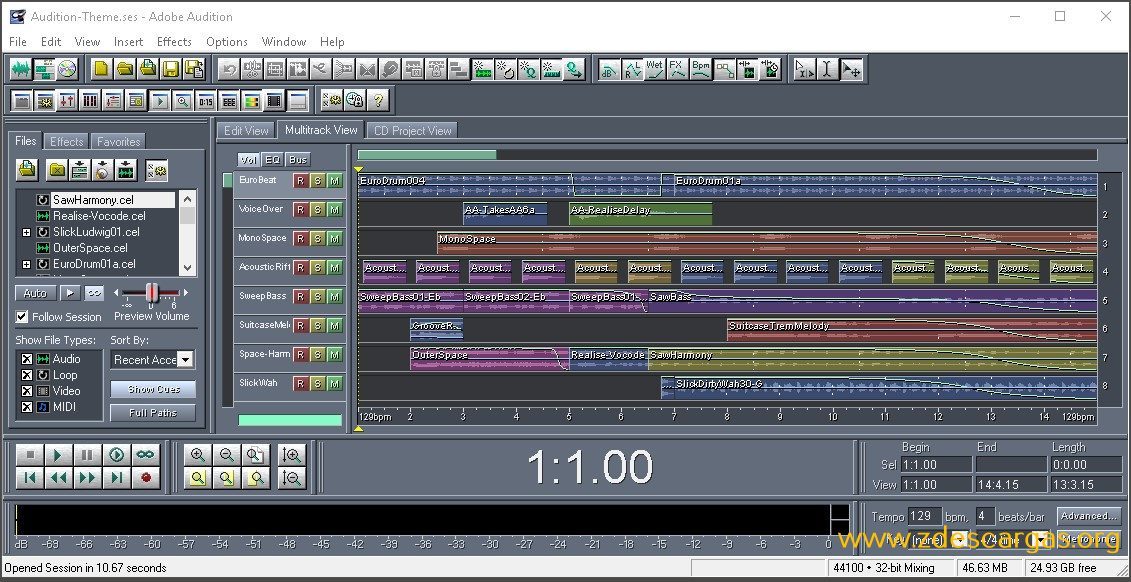Enable Play Looped infinity button
This screenshot has height=582, width=1131.
pos(146,454)
